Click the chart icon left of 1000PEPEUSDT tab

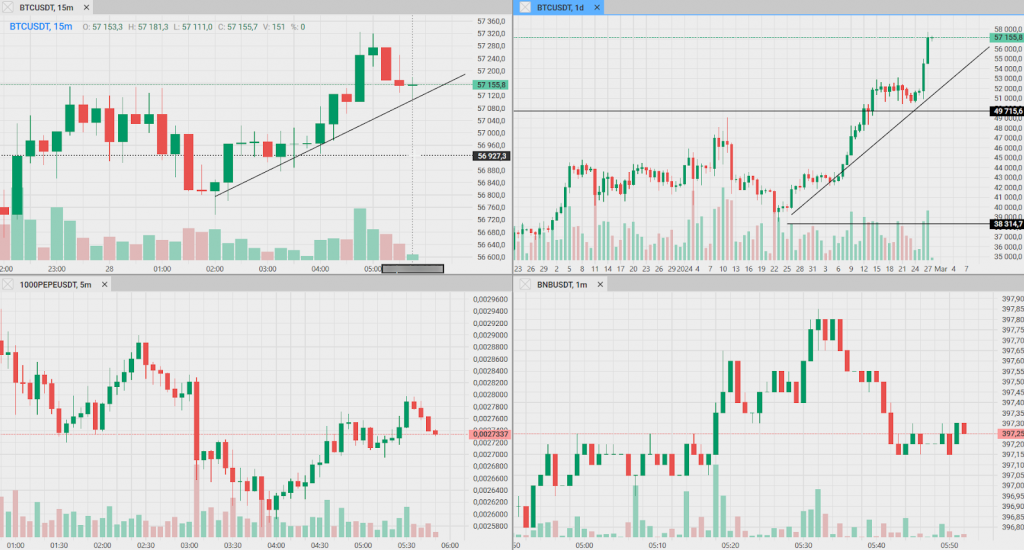tap(8, 284)
